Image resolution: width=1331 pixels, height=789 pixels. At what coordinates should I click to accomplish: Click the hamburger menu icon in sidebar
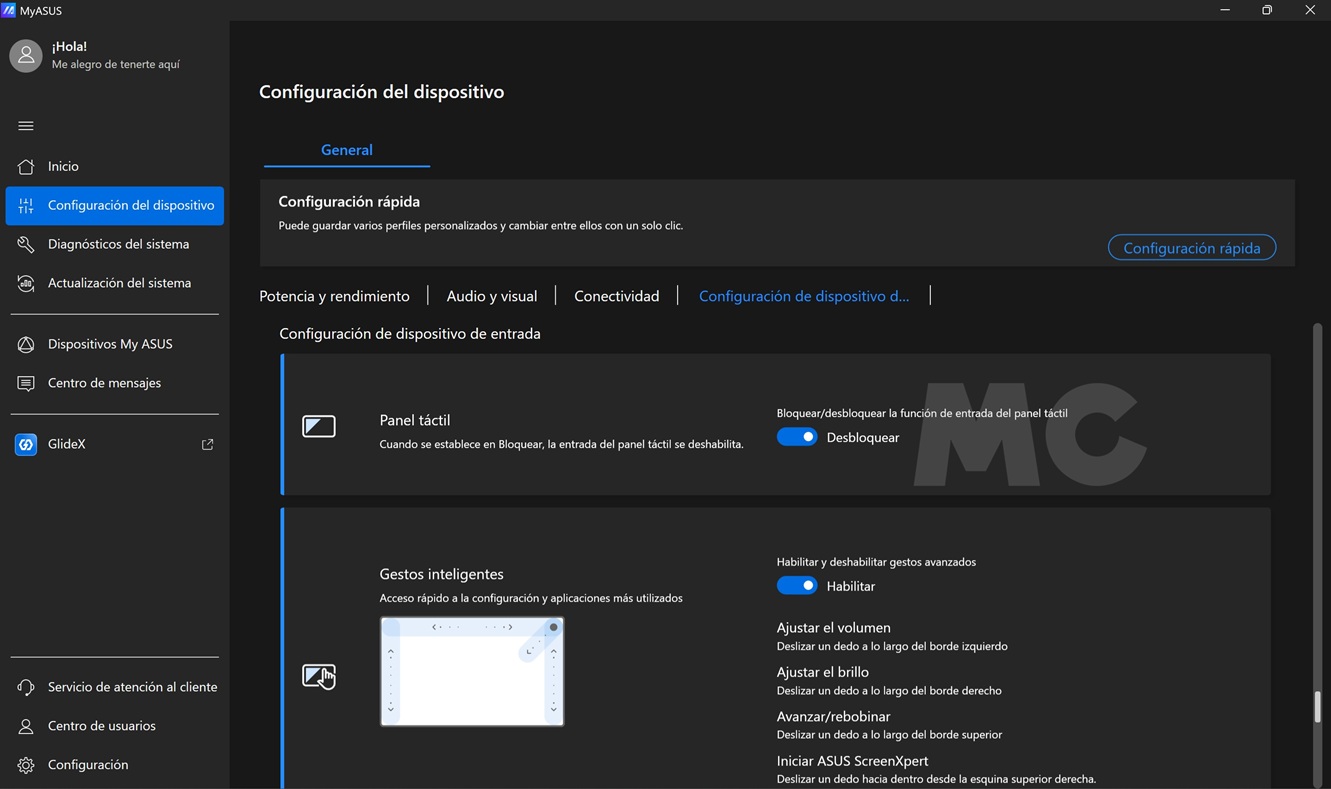(x=26, y=126)
